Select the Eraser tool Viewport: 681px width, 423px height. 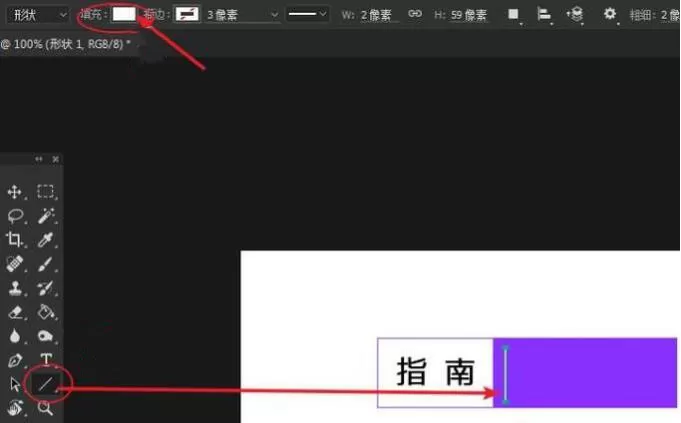click(x=15, y=312)
